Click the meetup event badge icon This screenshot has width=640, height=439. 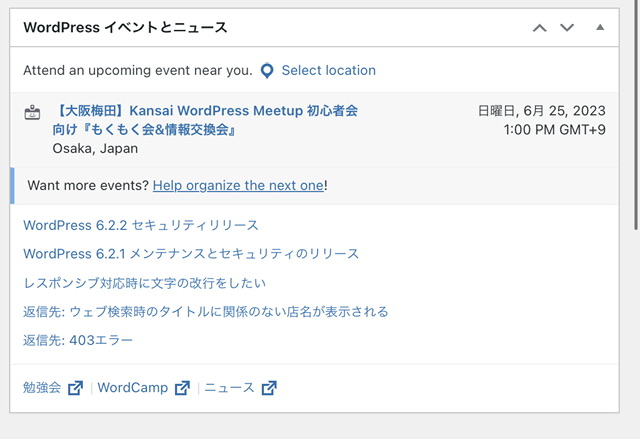(x=32, y=113)
